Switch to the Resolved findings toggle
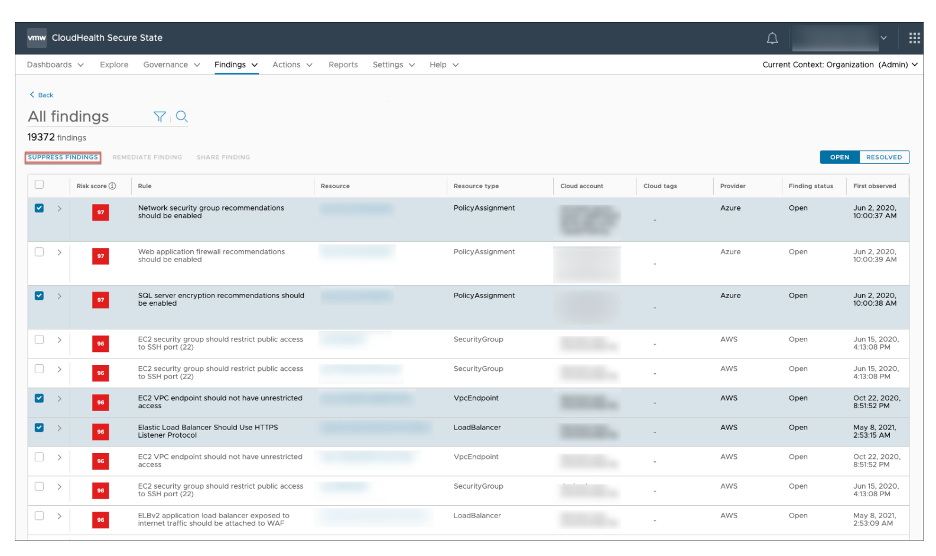The image size is (936, 556). coord(884,157)
